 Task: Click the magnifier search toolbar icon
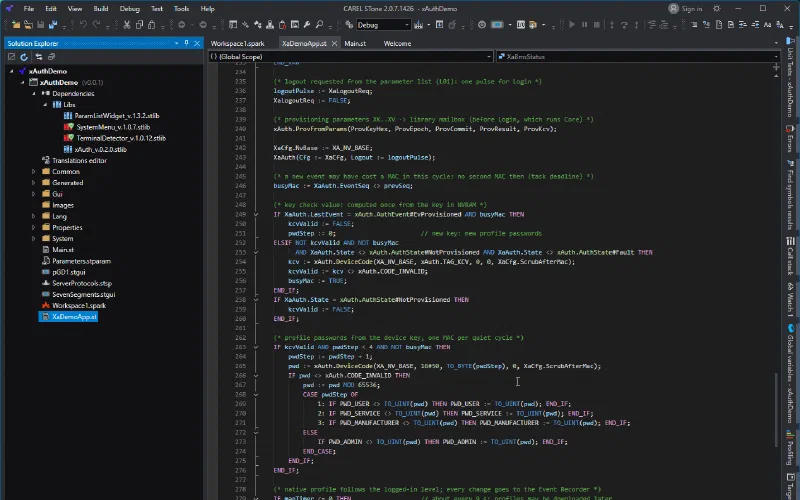tap(319, 24)
